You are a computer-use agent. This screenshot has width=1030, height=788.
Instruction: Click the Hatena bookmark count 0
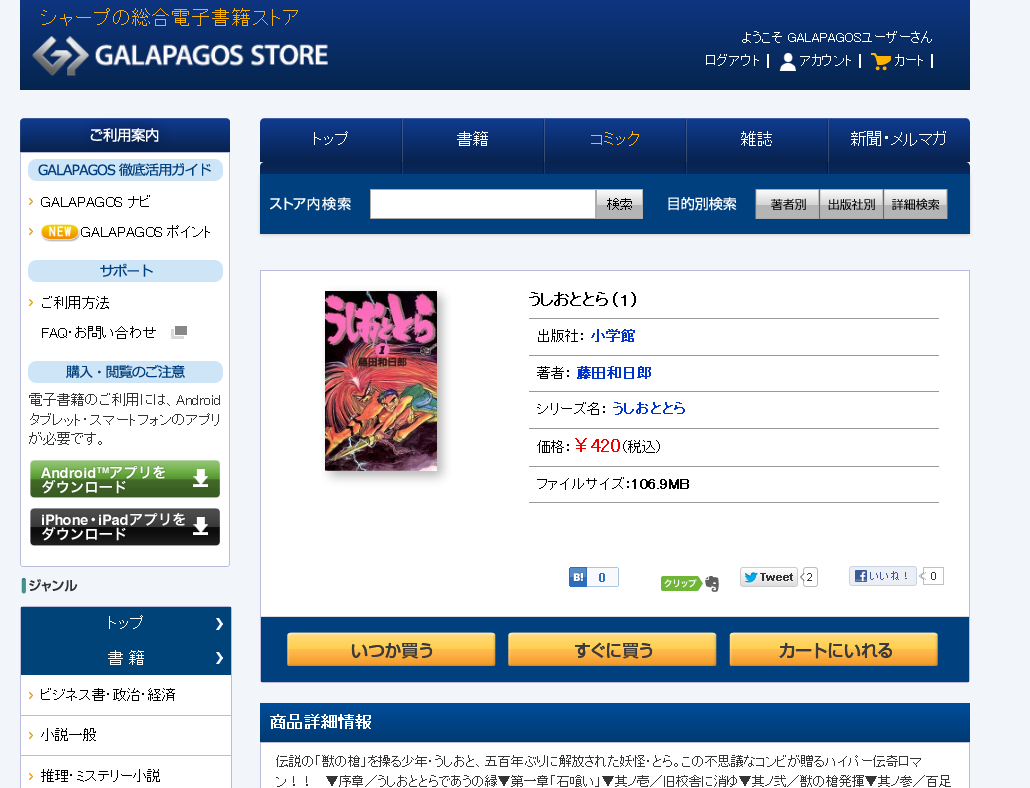(602, 577)
